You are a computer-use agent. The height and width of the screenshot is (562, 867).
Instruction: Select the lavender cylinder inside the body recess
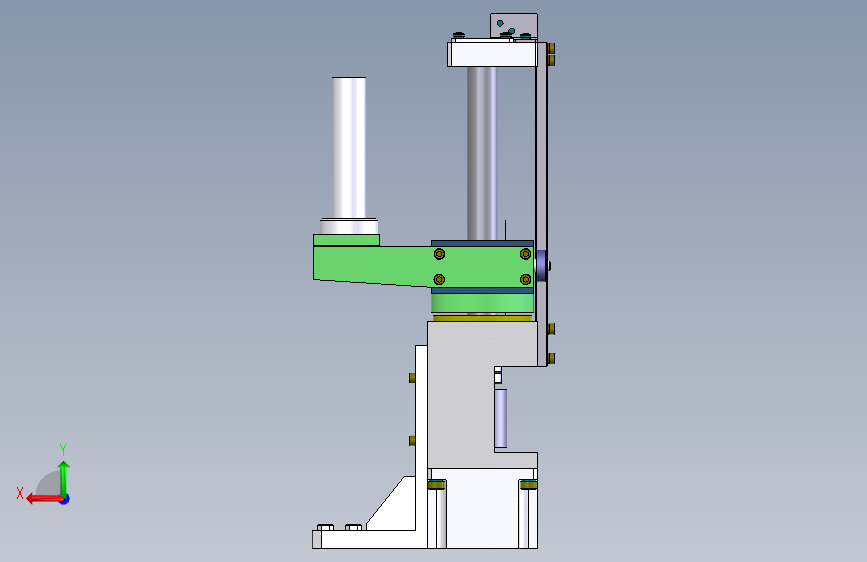[500, 418]
